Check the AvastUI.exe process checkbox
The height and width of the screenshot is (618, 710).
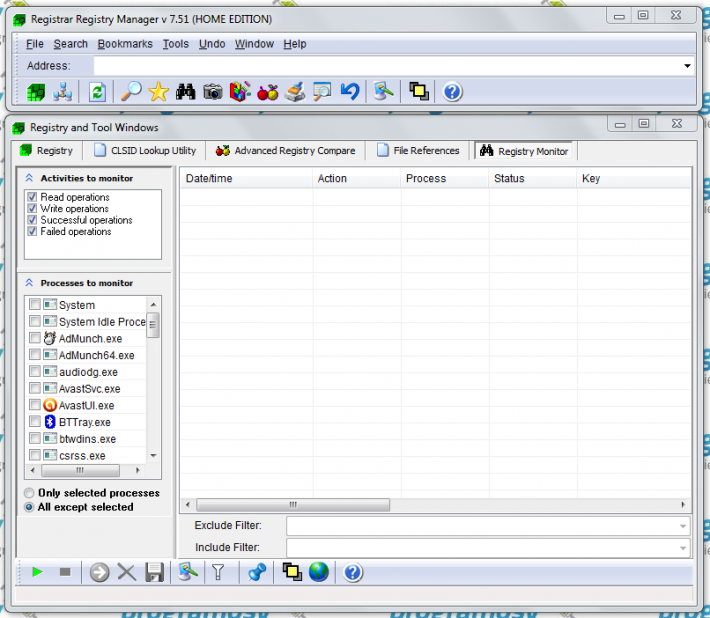pos(35,405)
